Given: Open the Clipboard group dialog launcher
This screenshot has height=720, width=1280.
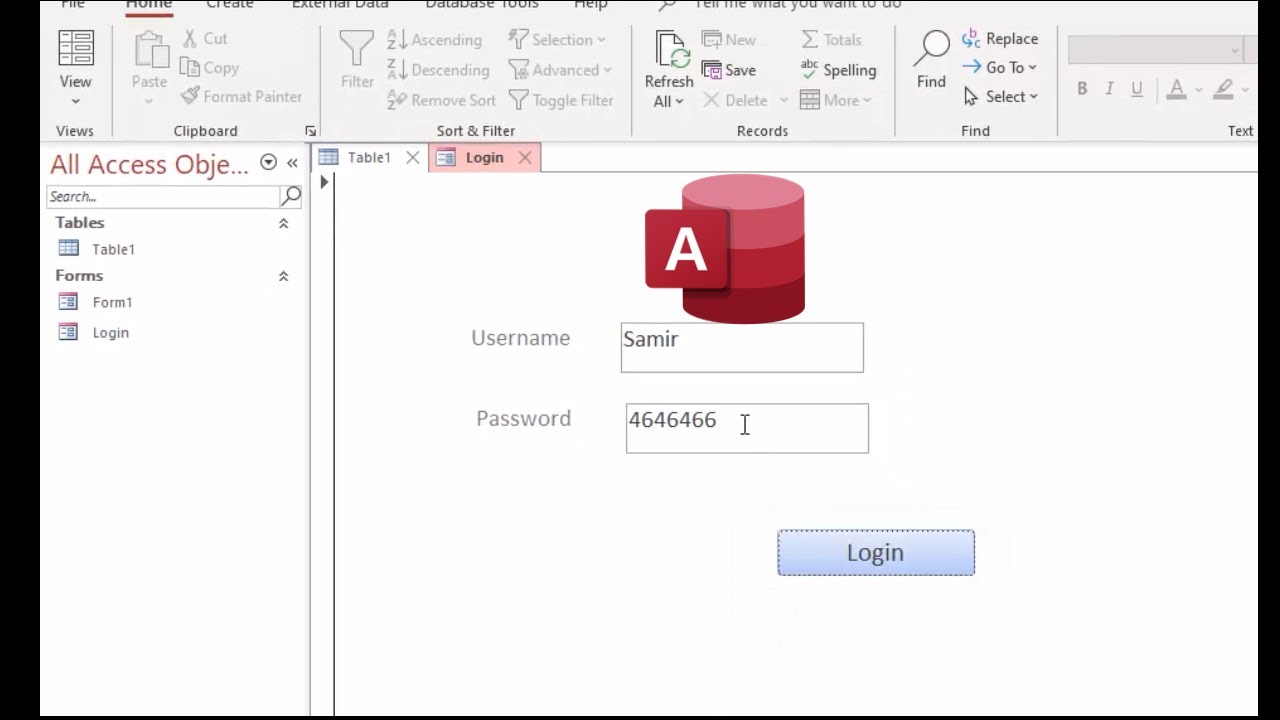Looking at the screenshot, I should click(310, 131).
